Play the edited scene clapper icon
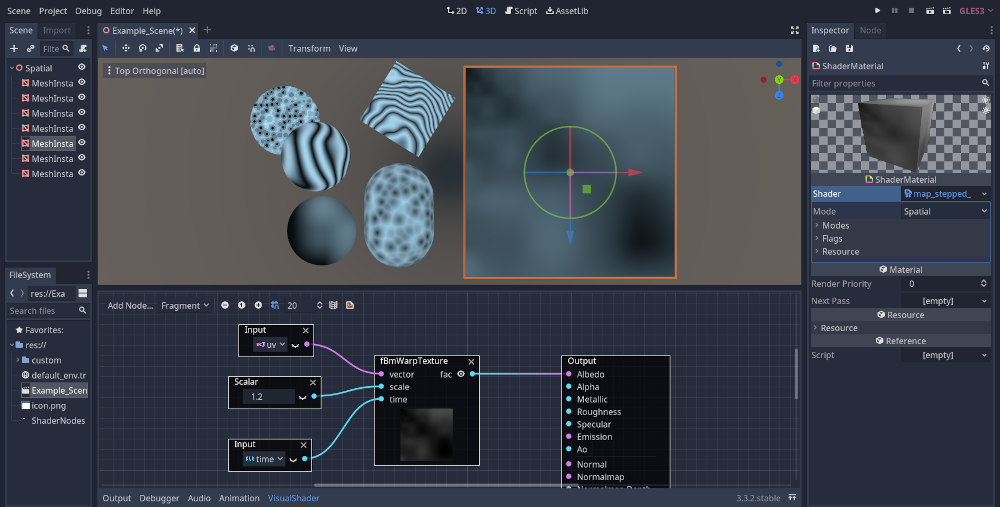 tap(930, 11)
